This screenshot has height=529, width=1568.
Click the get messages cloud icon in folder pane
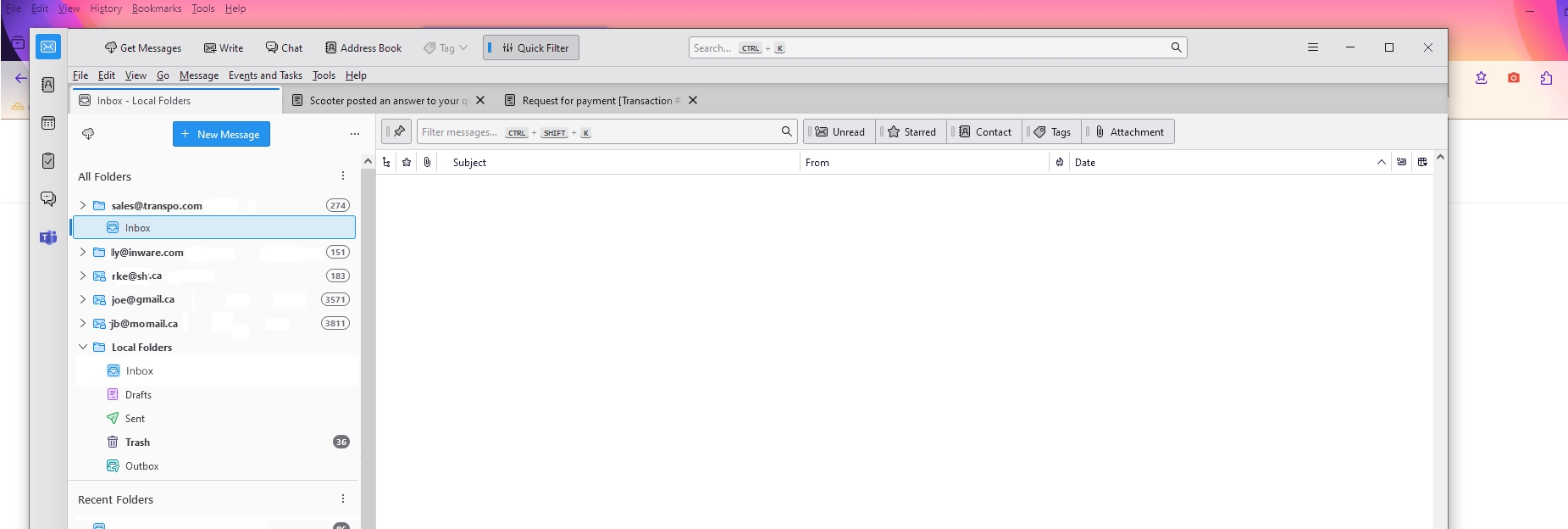click(x=88, y=134)
